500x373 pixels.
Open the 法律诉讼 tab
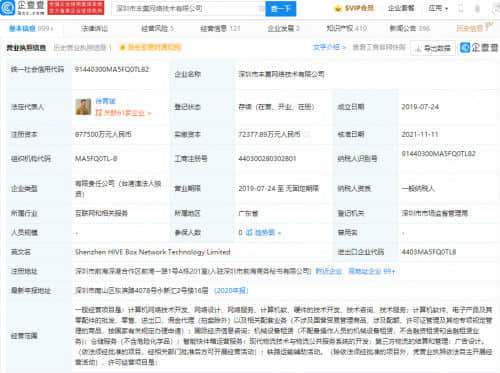94,29
